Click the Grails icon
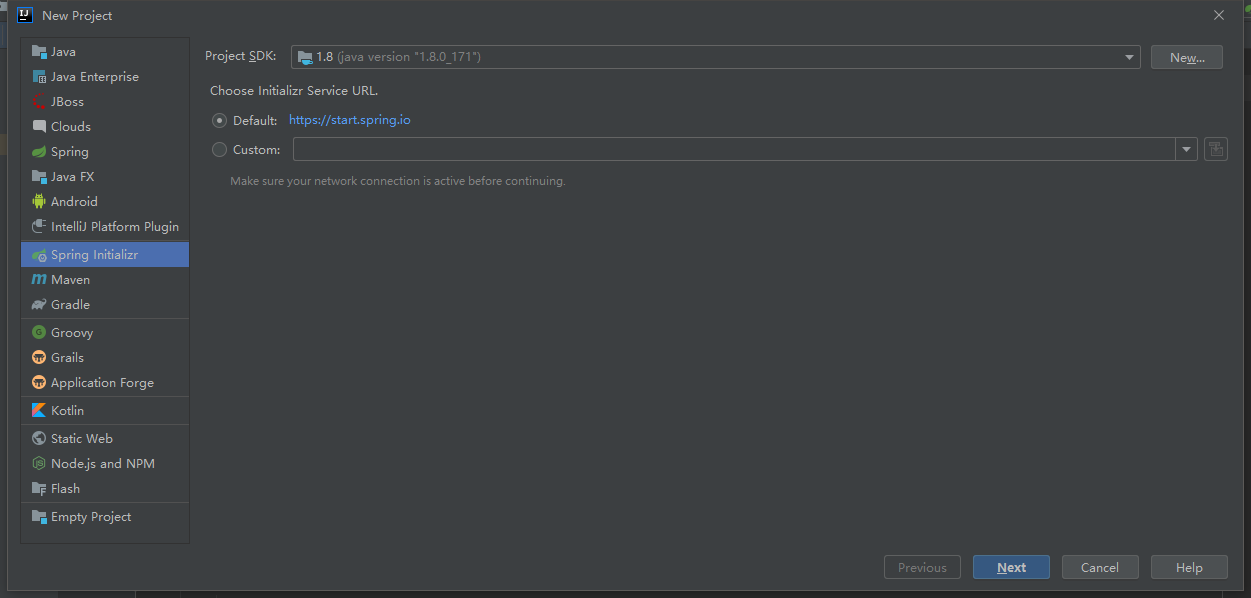This screenshot has width=1251, height=598. [39, 358]
